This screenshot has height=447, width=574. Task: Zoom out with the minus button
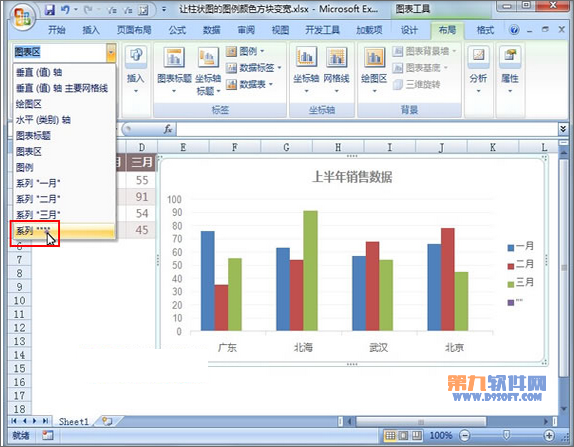465,436
